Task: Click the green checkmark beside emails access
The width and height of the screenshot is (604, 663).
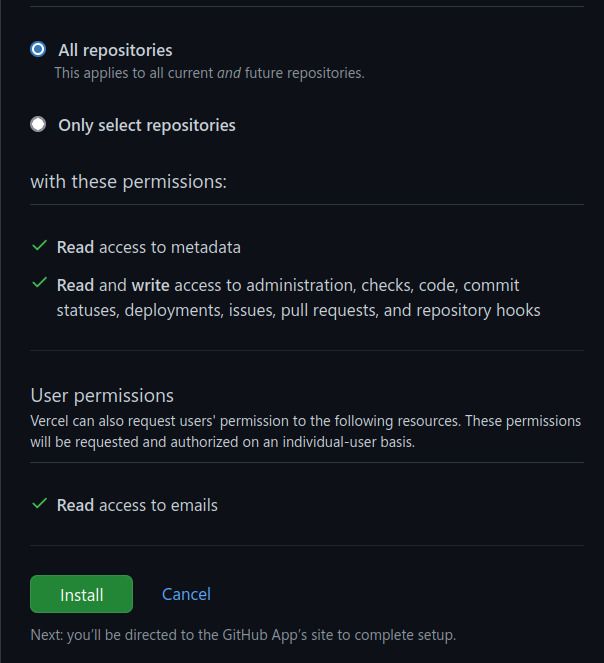Action: (39, 504)
